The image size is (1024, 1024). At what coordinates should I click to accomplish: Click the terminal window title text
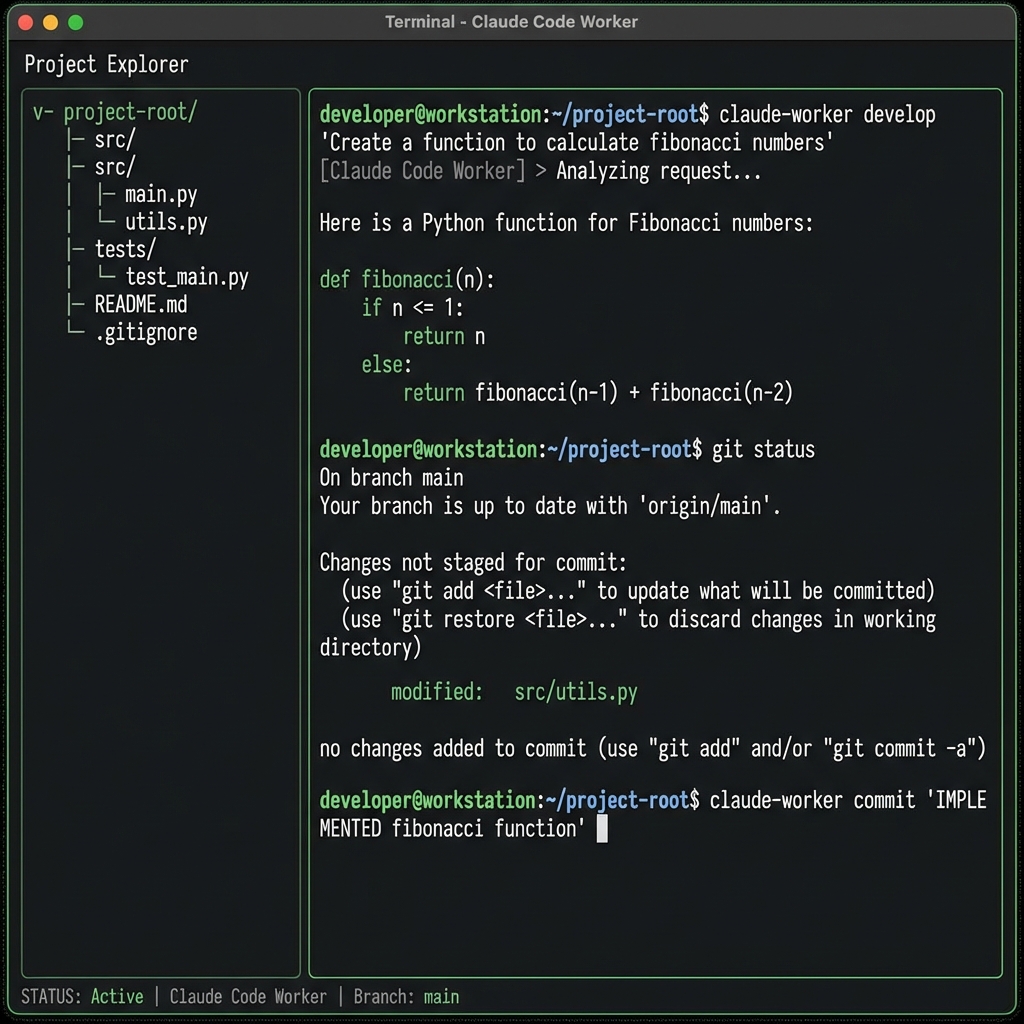tap(511, 22)
